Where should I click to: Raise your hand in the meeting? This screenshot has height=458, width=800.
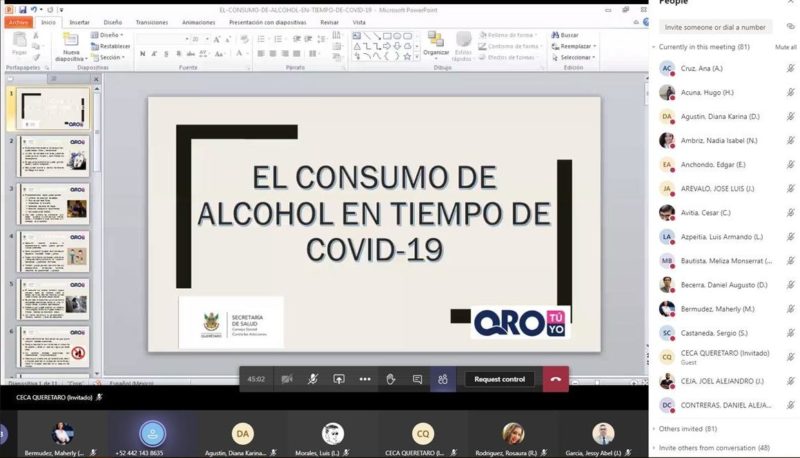(x=391, y=380)
